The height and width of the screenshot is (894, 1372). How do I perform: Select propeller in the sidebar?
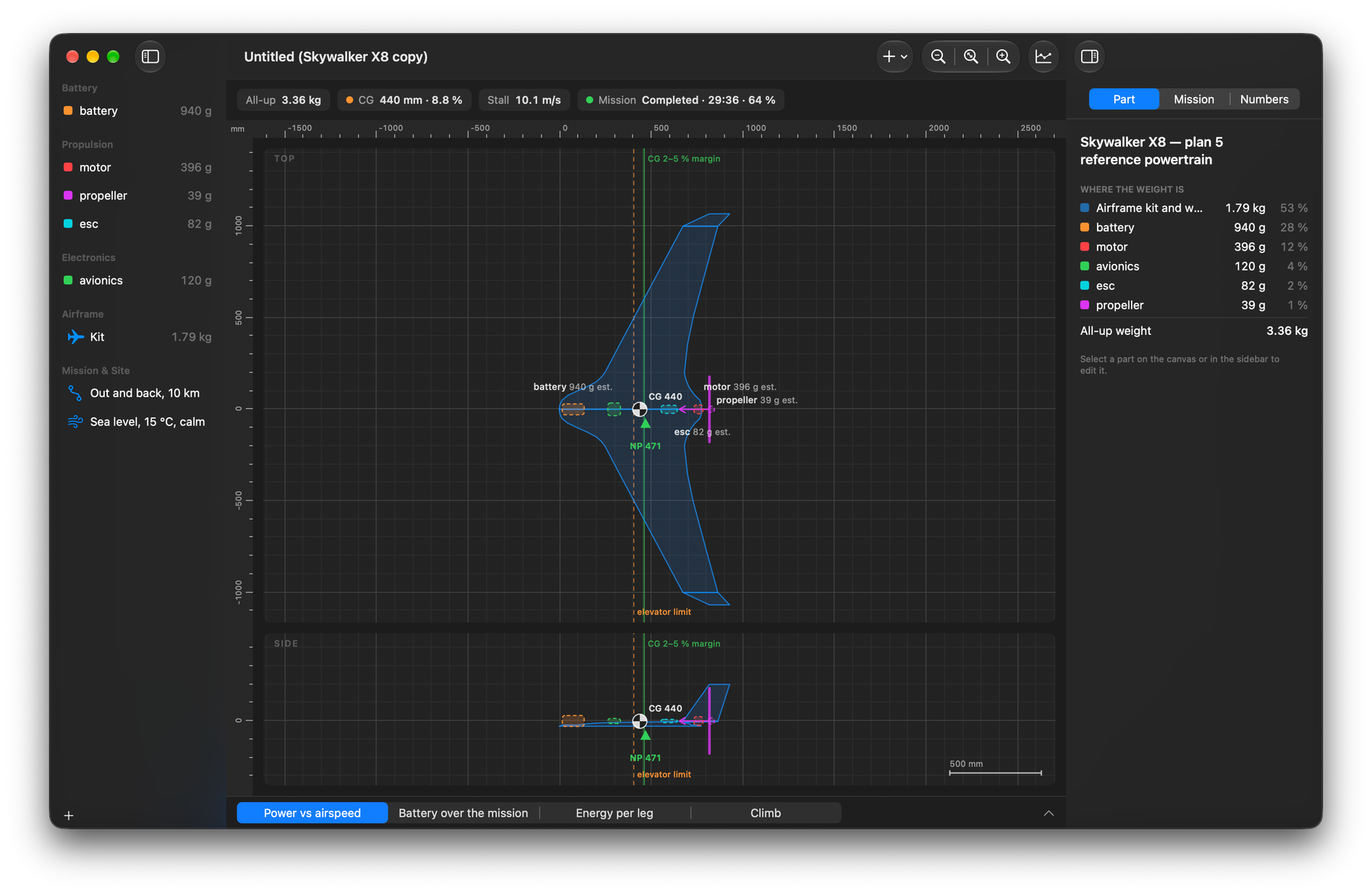coord(137,195)
